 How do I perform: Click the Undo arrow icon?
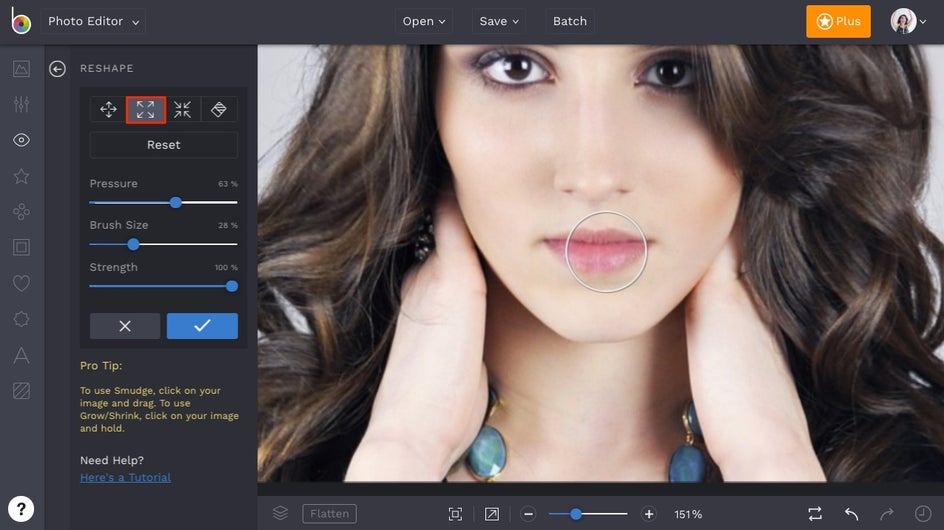pos(851,514)
